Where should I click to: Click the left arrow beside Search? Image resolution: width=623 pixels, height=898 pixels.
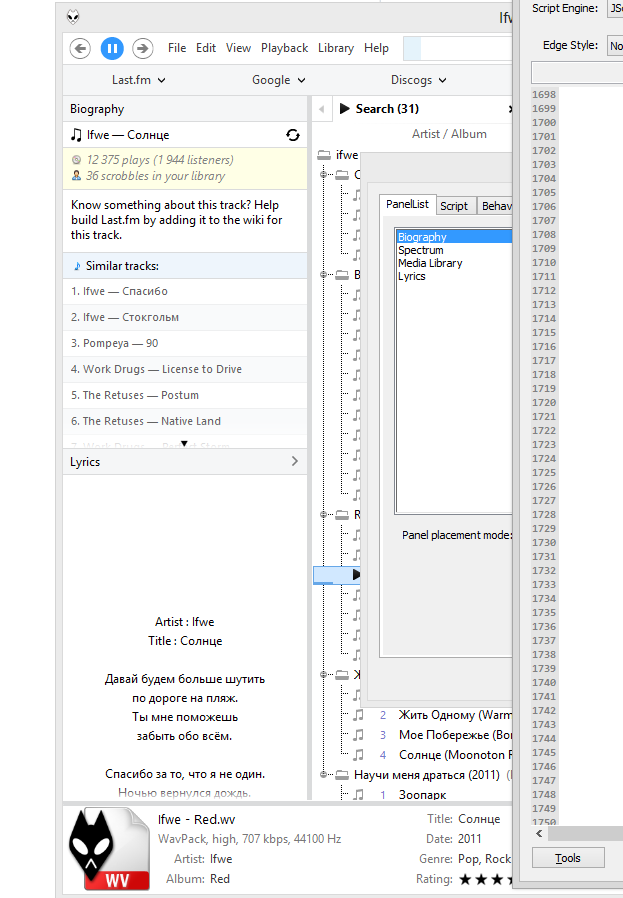pos(322,109)
